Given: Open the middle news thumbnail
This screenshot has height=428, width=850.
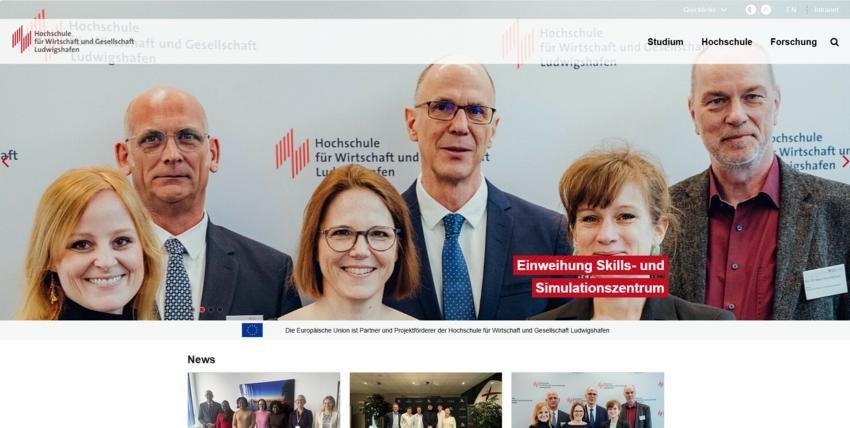Looking at the screenshot, I should click(426, 400).
